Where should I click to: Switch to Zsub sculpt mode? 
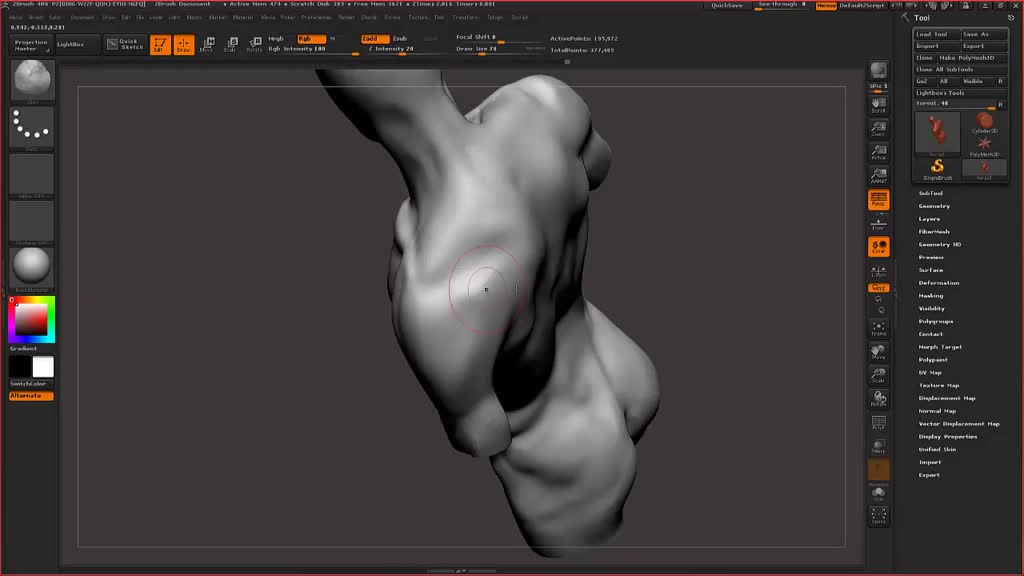400,39
